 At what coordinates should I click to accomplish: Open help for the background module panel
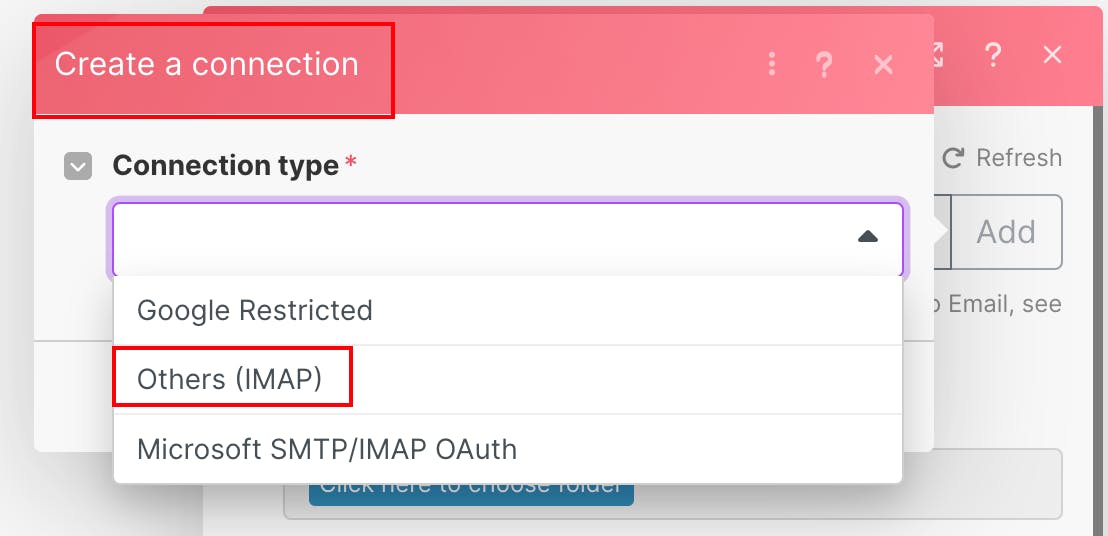click(x=992, y=54)
